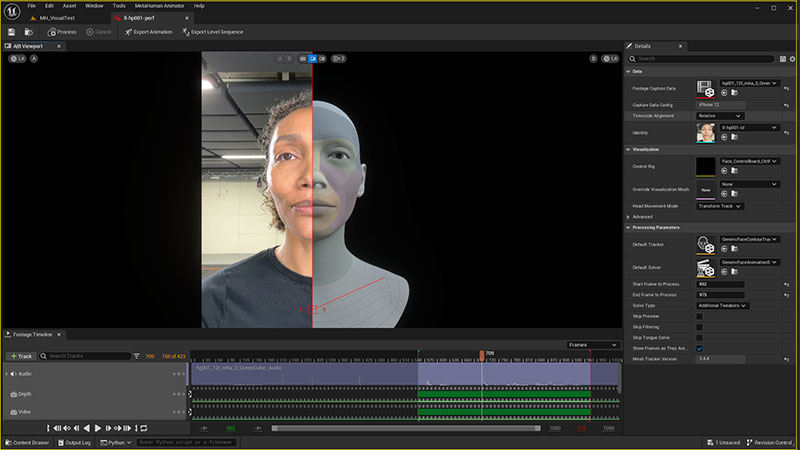Open Footage Capture Data asset dropdown
The width and height of the screenshot is (800, 450).
749,83
